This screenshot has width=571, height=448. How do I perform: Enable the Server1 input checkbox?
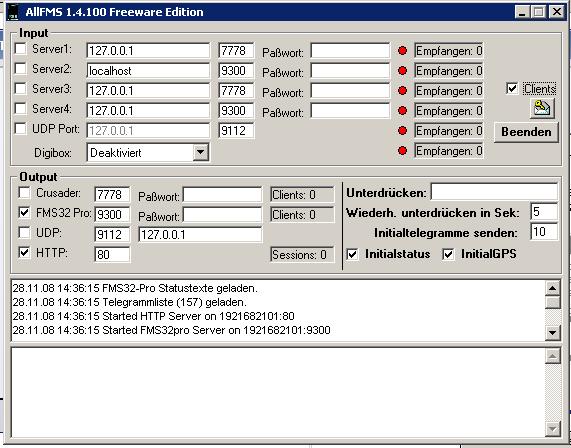pos(20,48)
